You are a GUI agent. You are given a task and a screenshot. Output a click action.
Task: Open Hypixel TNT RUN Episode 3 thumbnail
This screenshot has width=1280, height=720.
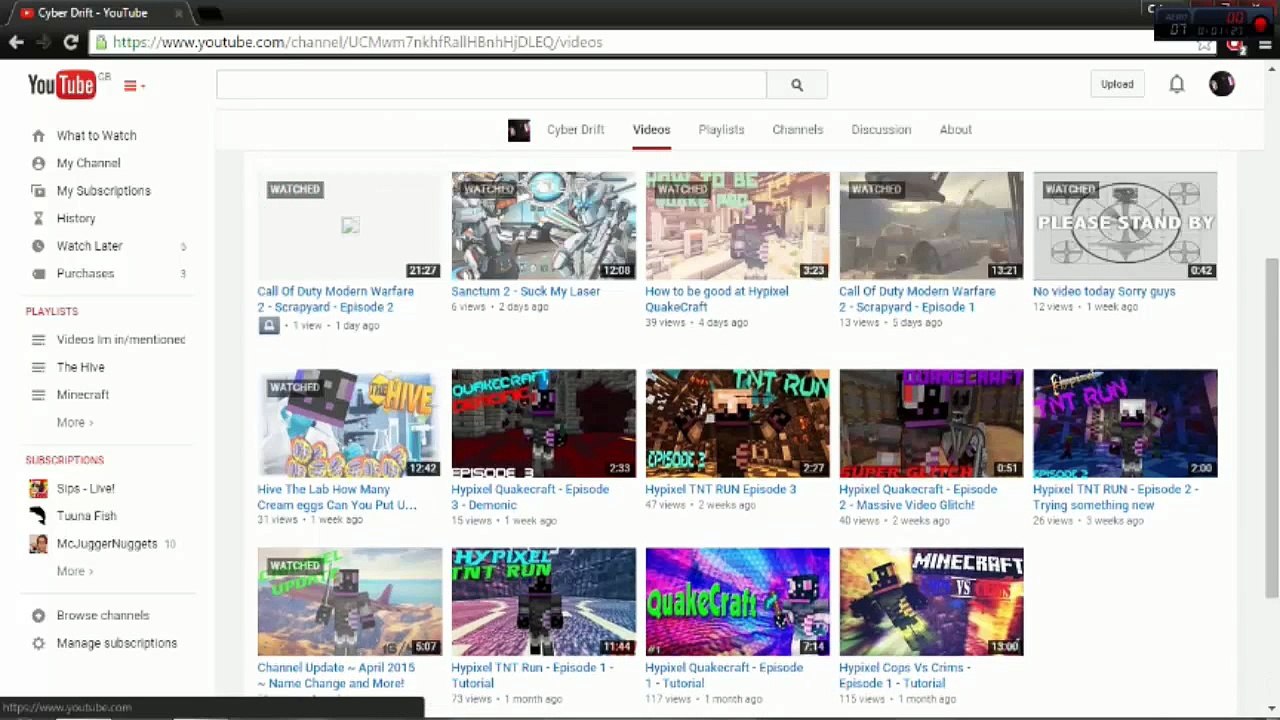pos(737,423)
